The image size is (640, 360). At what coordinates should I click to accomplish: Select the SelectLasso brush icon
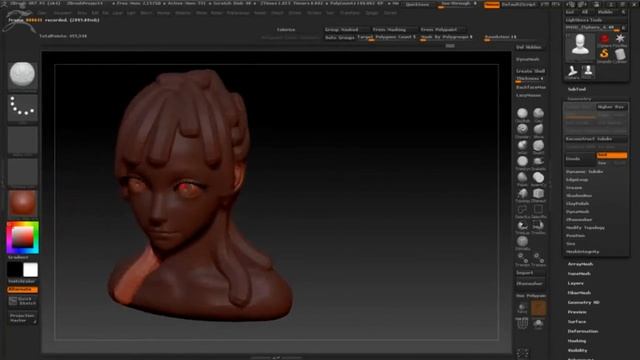click(x=522, y=210)
